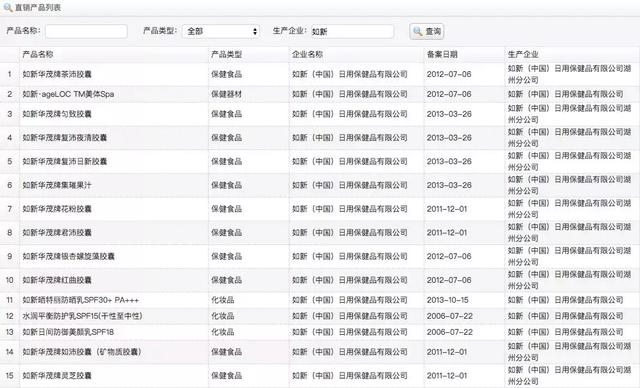Click the 查询 search button

[x=427, y=31]
